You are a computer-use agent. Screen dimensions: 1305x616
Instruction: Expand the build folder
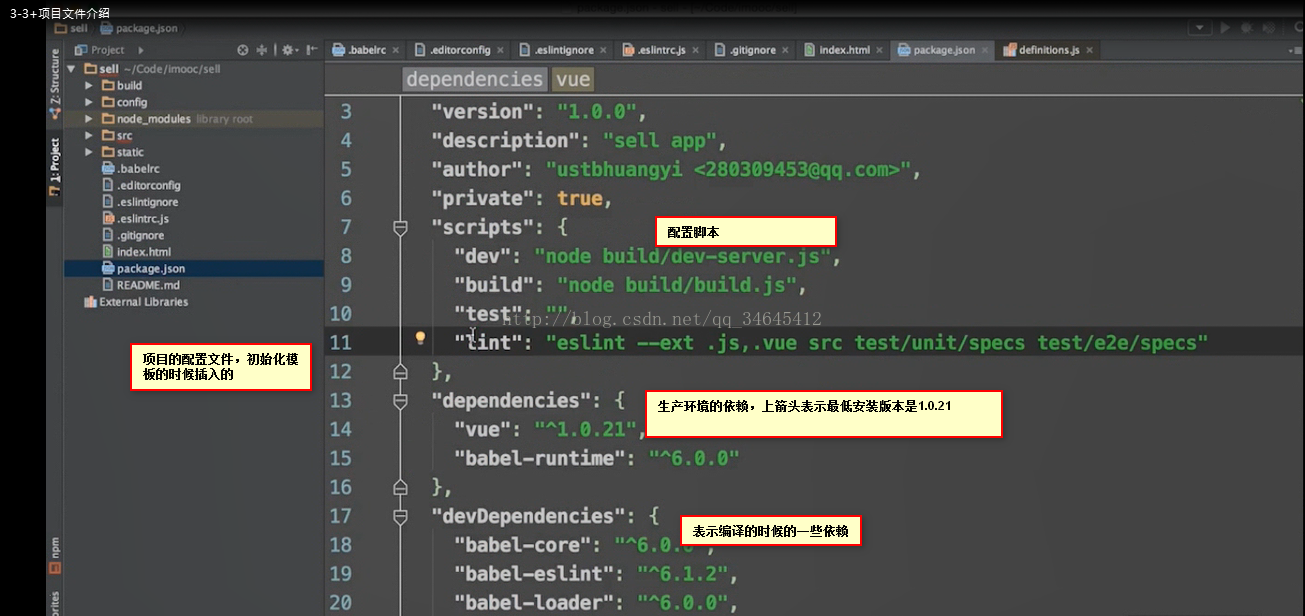pyautogui.click(x=89, y=86)
